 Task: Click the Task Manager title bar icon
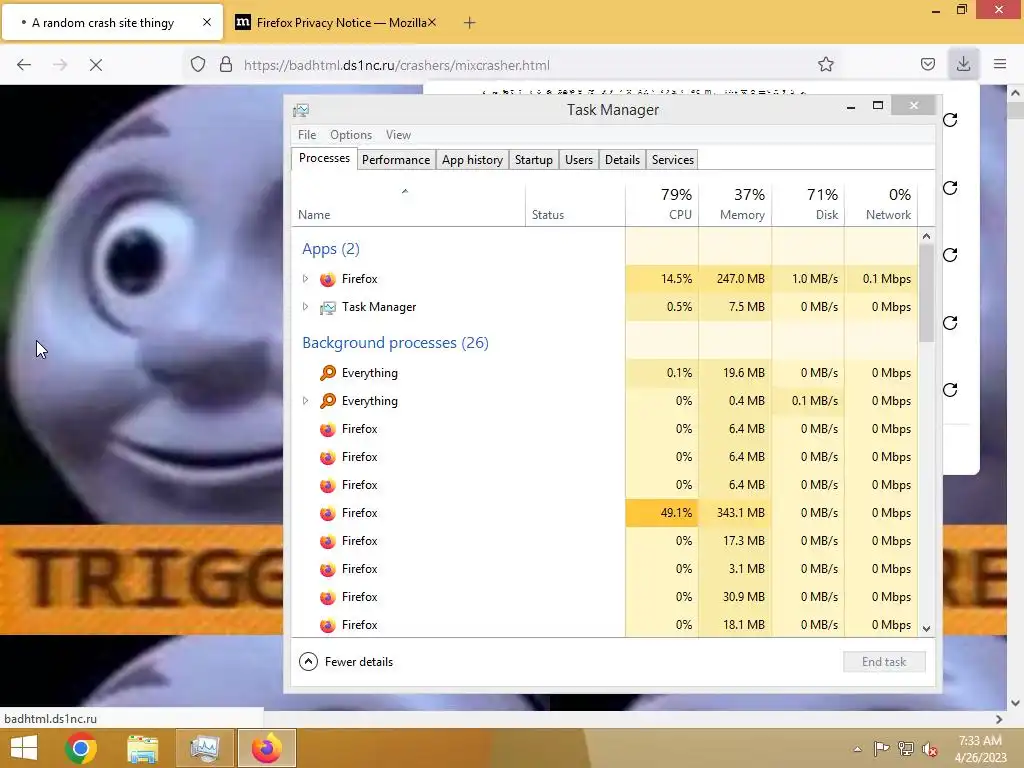(x=301, y=110)
